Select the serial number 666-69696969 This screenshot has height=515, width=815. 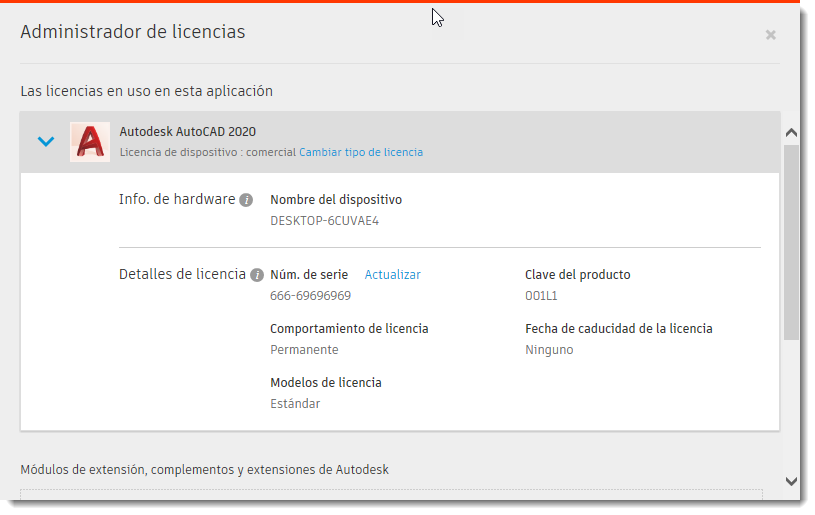[x=310, y=296]
